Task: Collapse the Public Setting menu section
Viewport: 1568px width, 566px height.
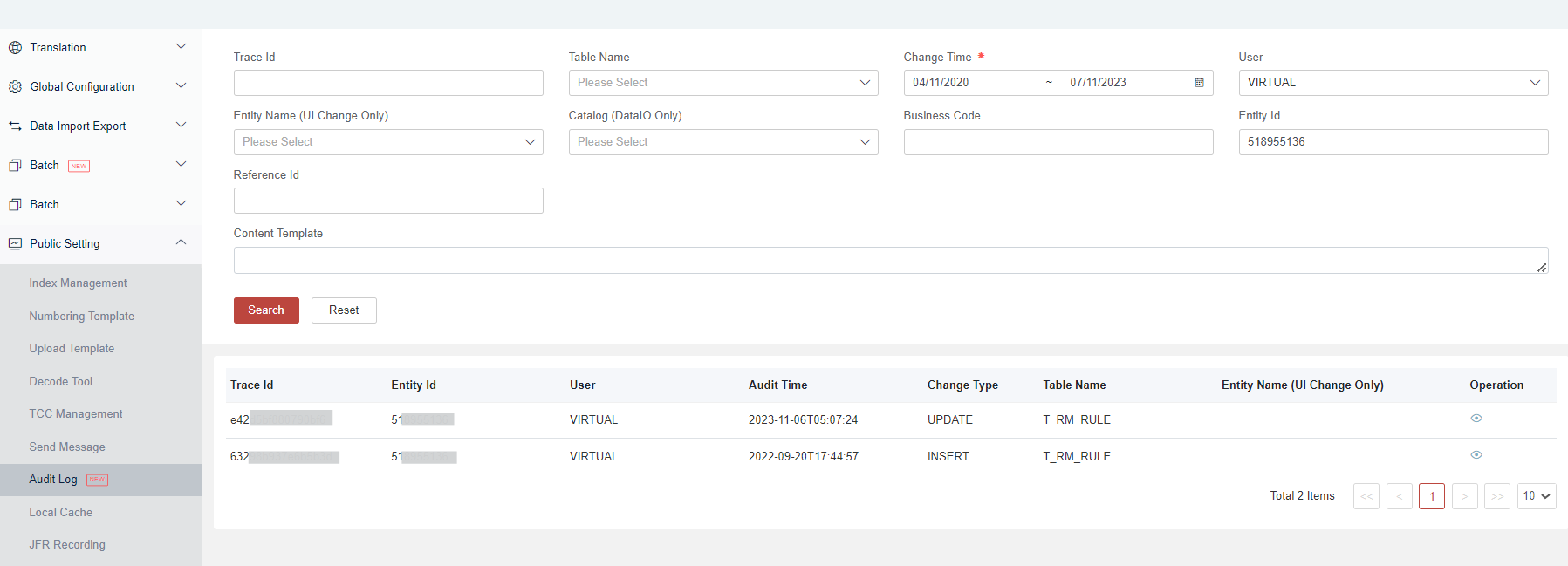Action: coord(181,243)
